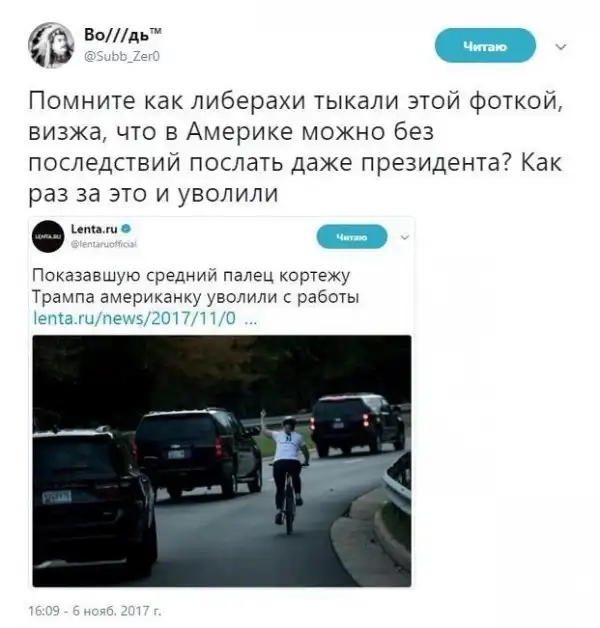Follow the lenta.ru/news/2017/11/0 link

pos(134,318)
